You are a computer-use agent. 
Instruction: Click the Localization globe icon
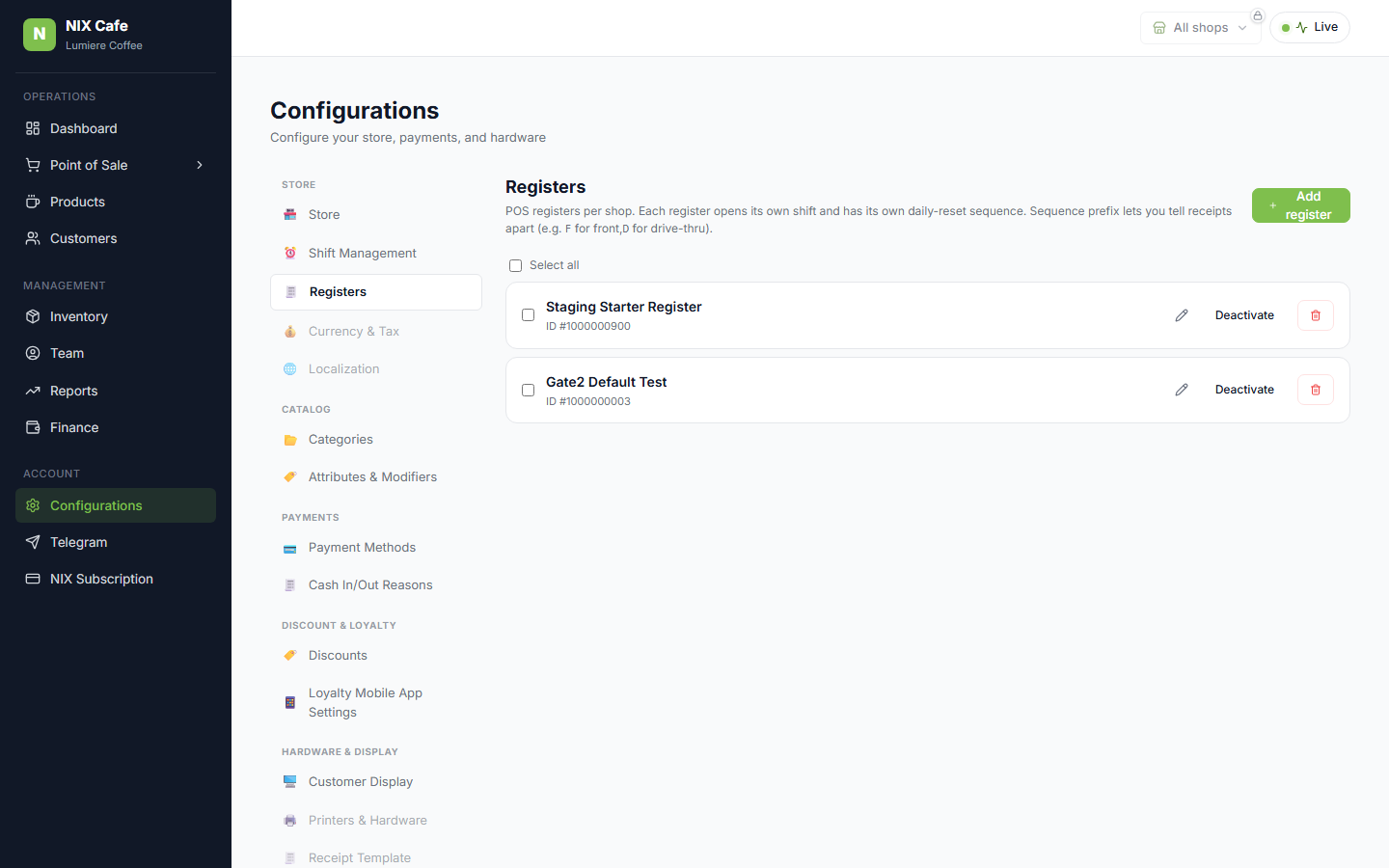(290, 368)
